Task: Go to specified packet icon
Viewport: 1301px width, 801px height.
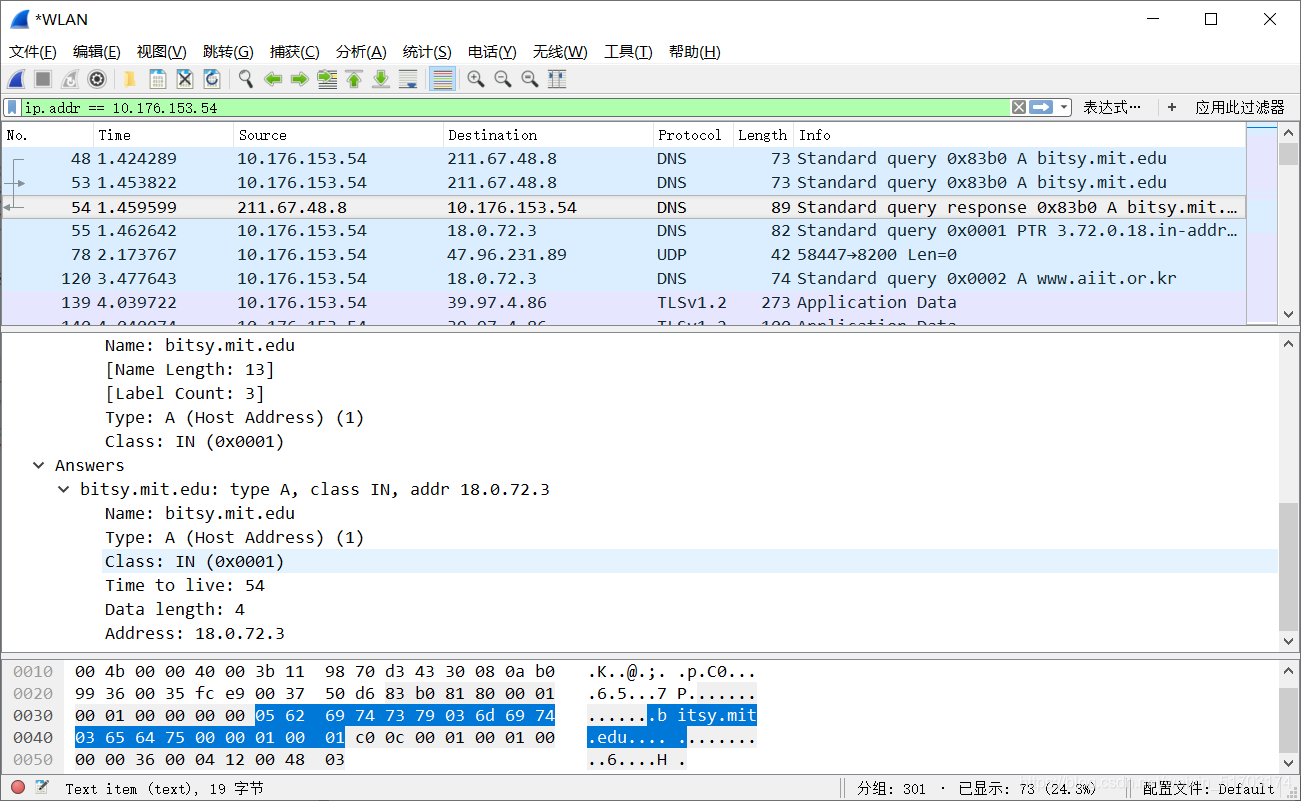Action: coord(327,79)
